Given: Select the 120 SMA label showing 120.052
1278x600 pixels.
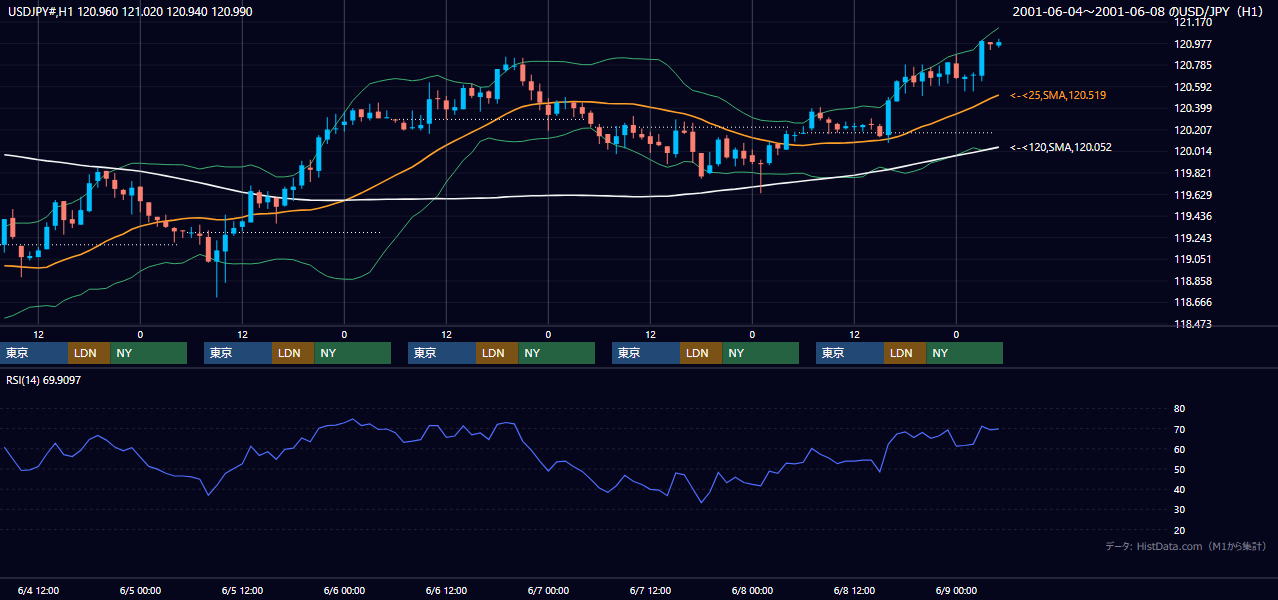Looking at the screenshot, I should 1061,147.
